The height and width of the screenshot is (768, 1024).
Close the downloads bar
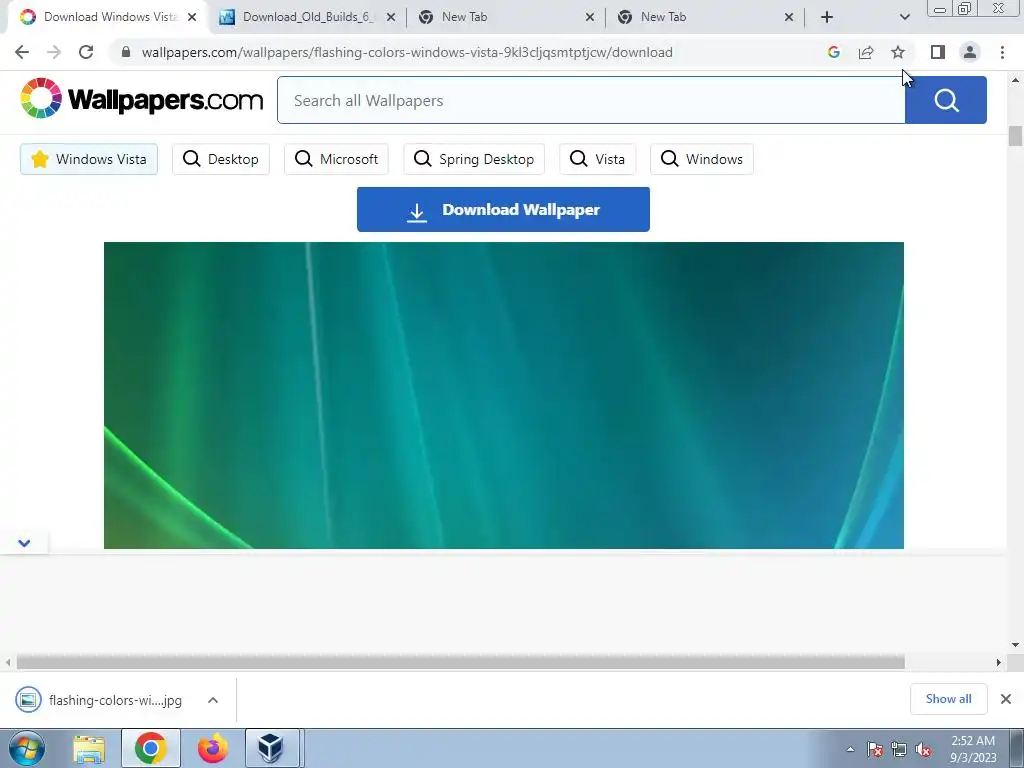[1006, 699]
